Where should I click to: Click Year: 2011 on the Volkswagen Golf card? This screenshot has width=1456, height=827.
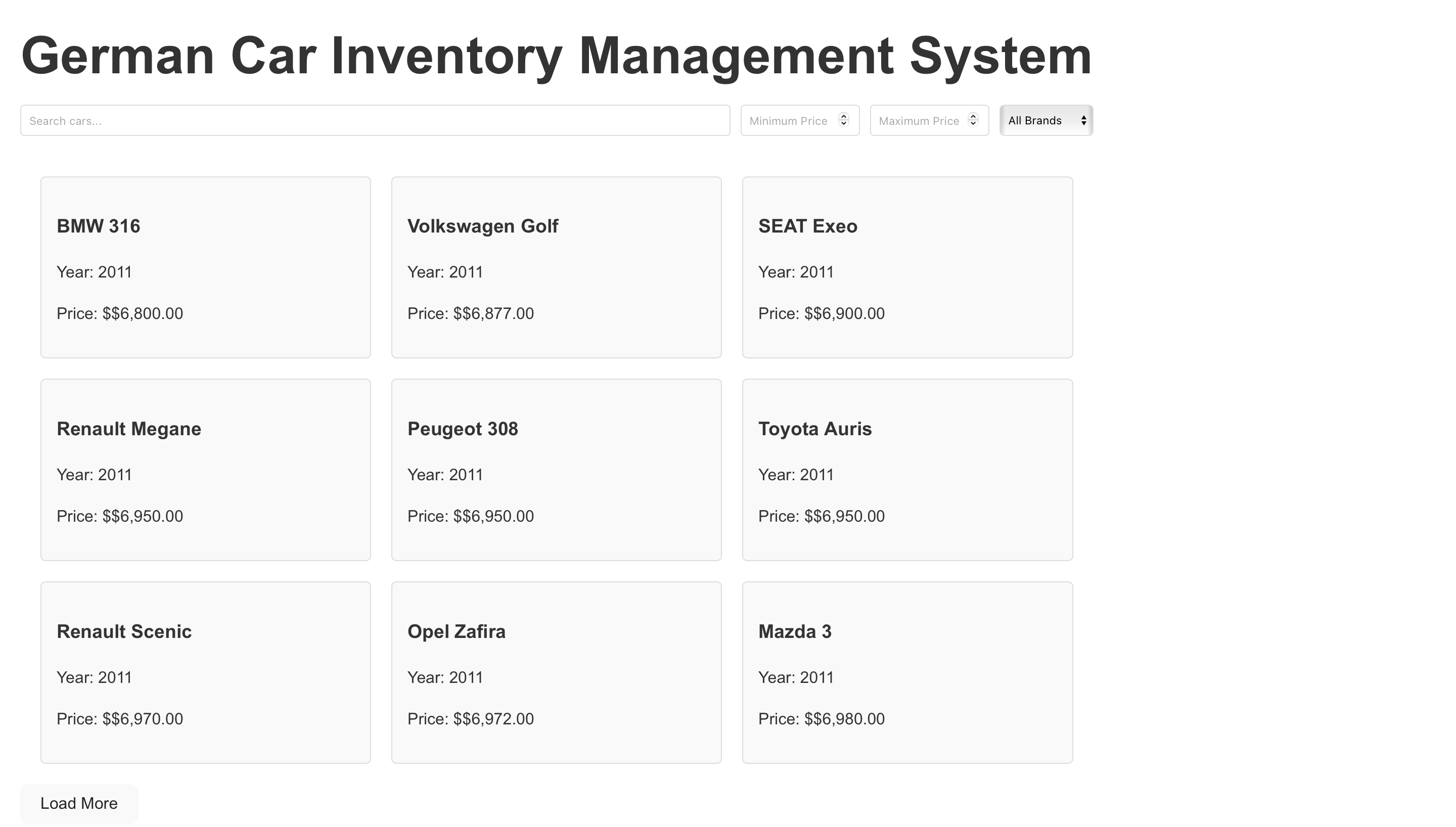[445, 272]
